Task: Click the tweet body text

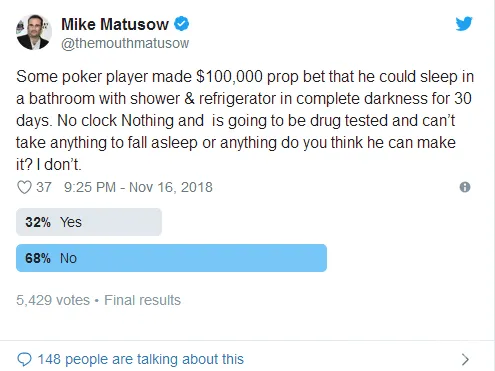Action: 245,120
